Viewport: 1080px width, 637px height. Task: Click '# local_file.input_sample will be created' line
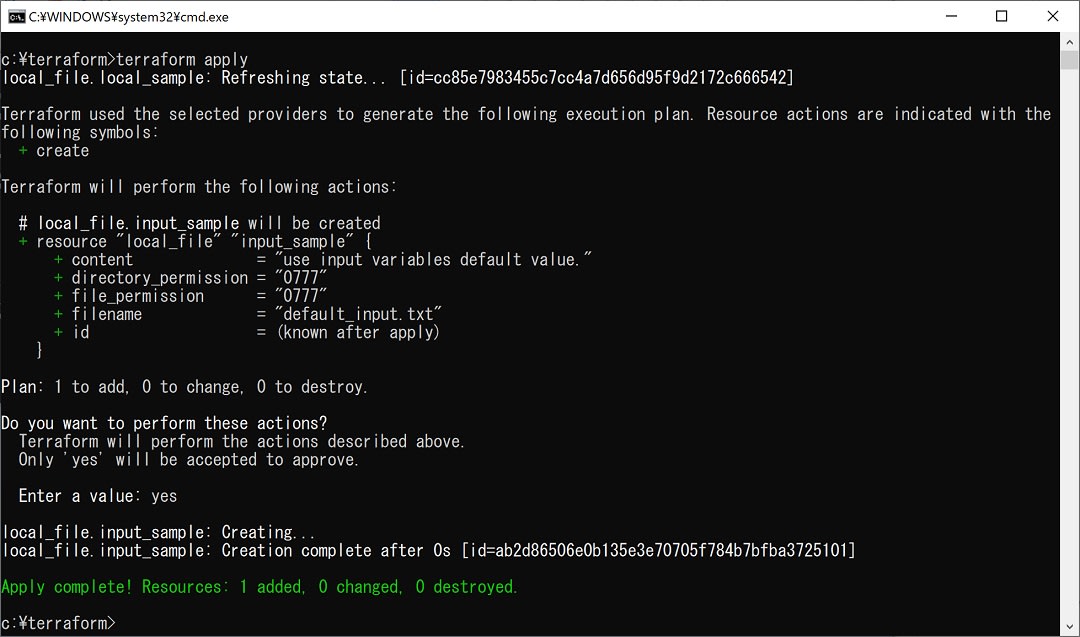200,223
